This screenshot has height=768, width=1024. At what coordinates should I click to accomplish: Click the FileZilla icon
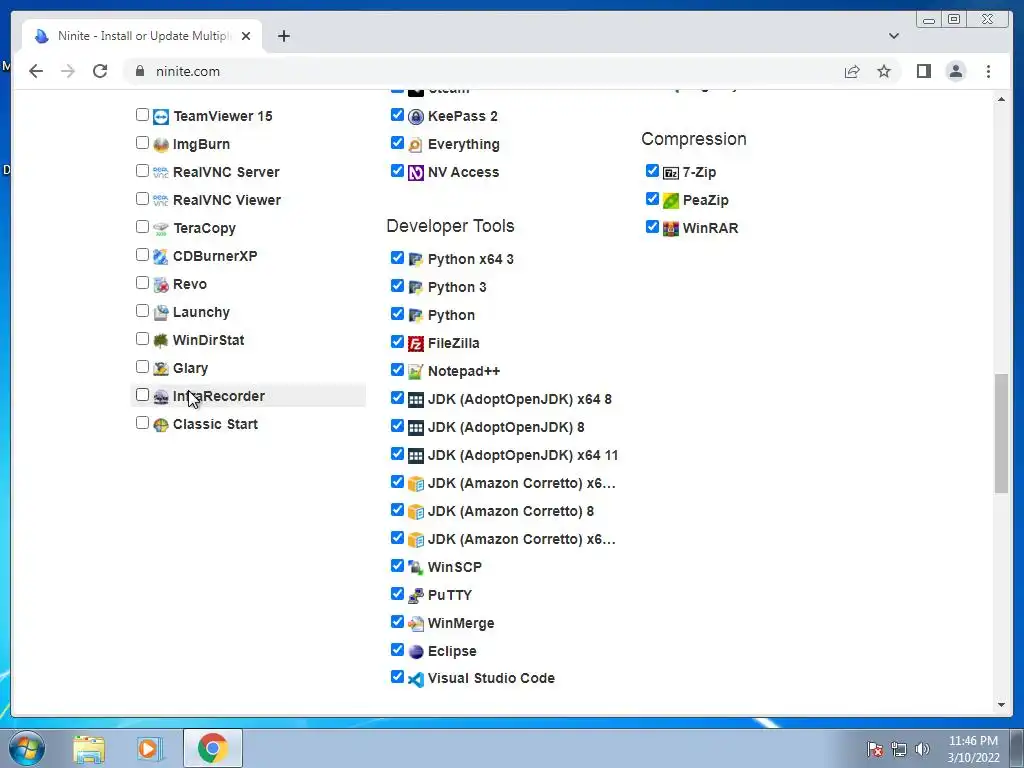416,344
